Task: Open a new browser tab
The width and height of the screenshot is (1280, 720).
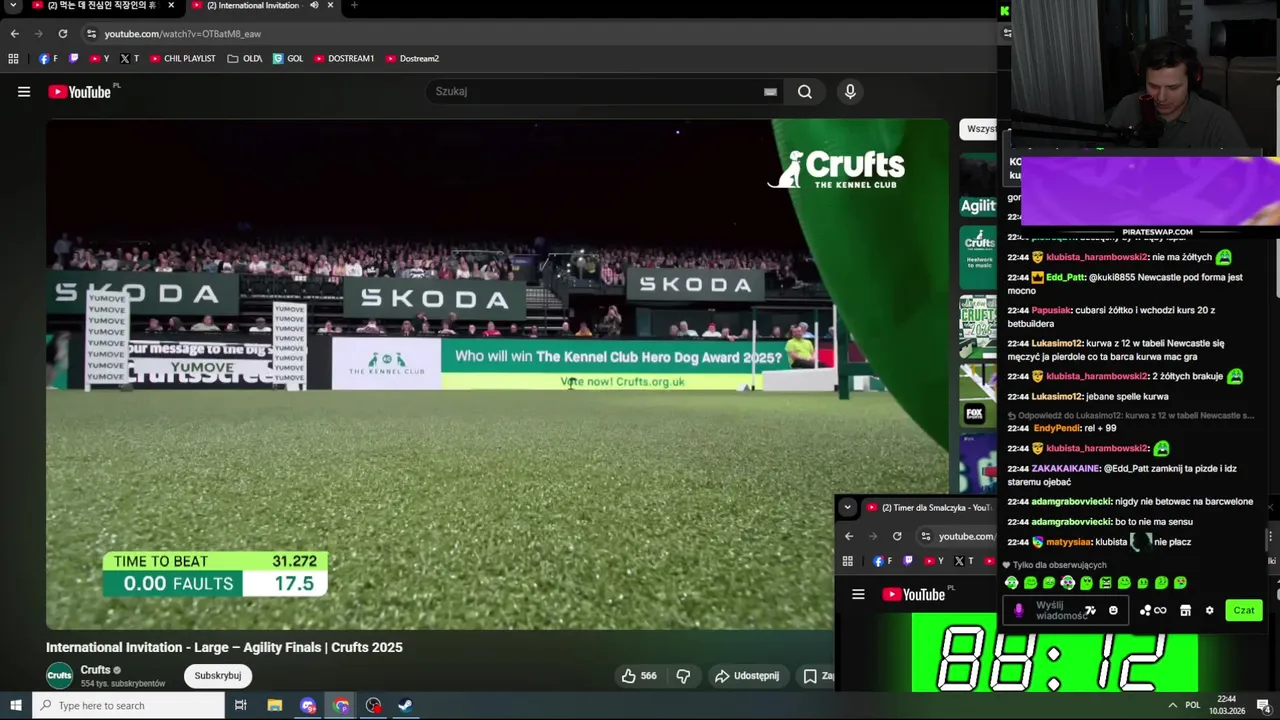Action: pos(354,5)
